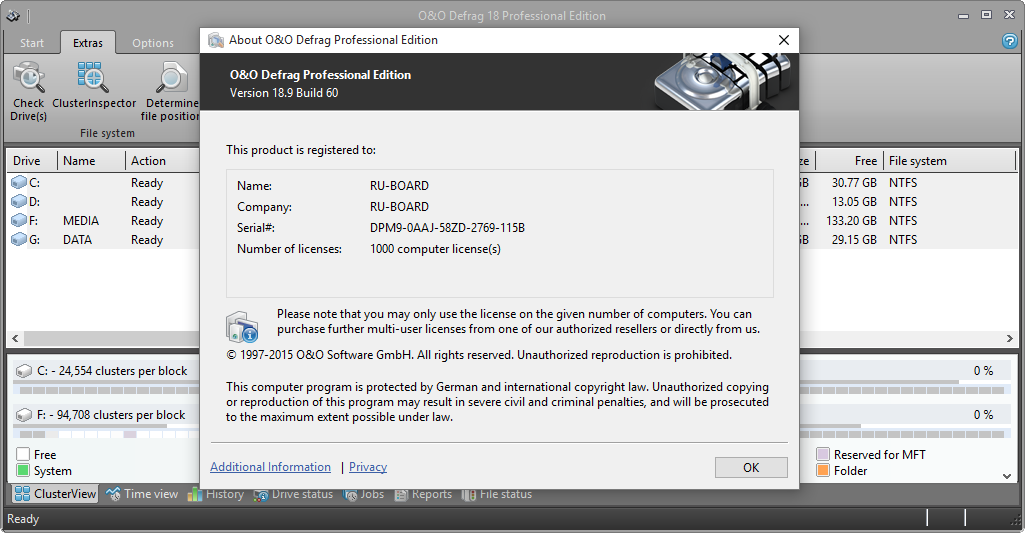This screenshot has height=533, width=1025.
Task: Open the Jobs bottom tab
Action: point(363,494)
